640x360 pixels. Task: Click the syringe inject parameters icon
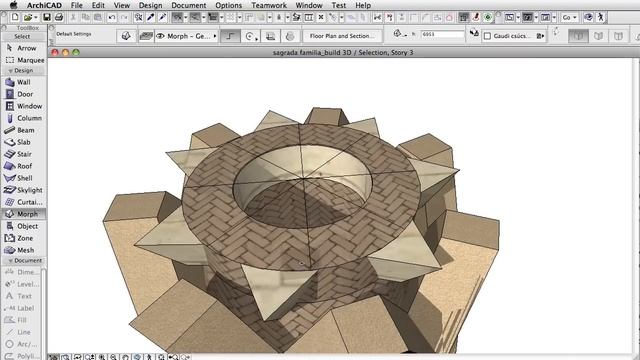point(162,17)
